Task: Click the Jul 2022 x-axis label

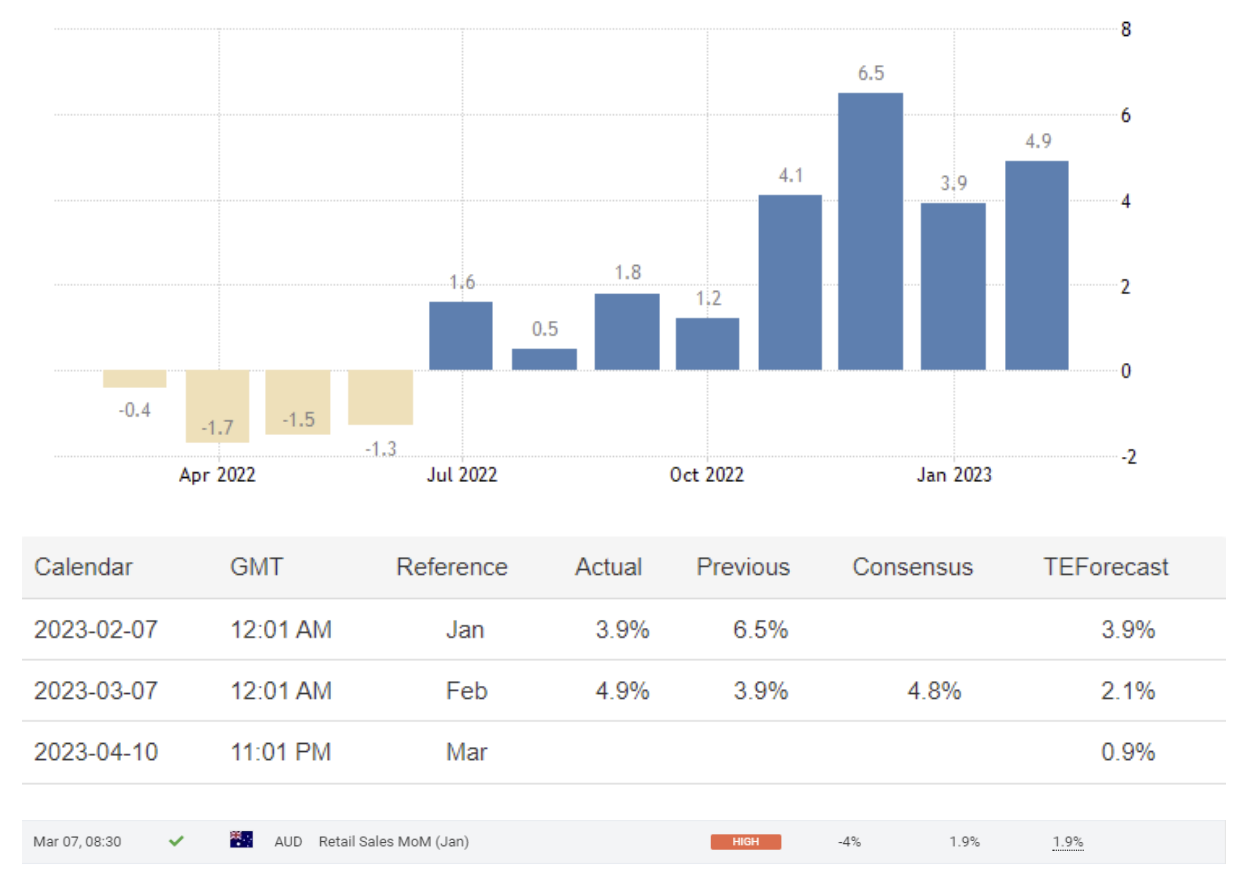Action: (461, 475)
